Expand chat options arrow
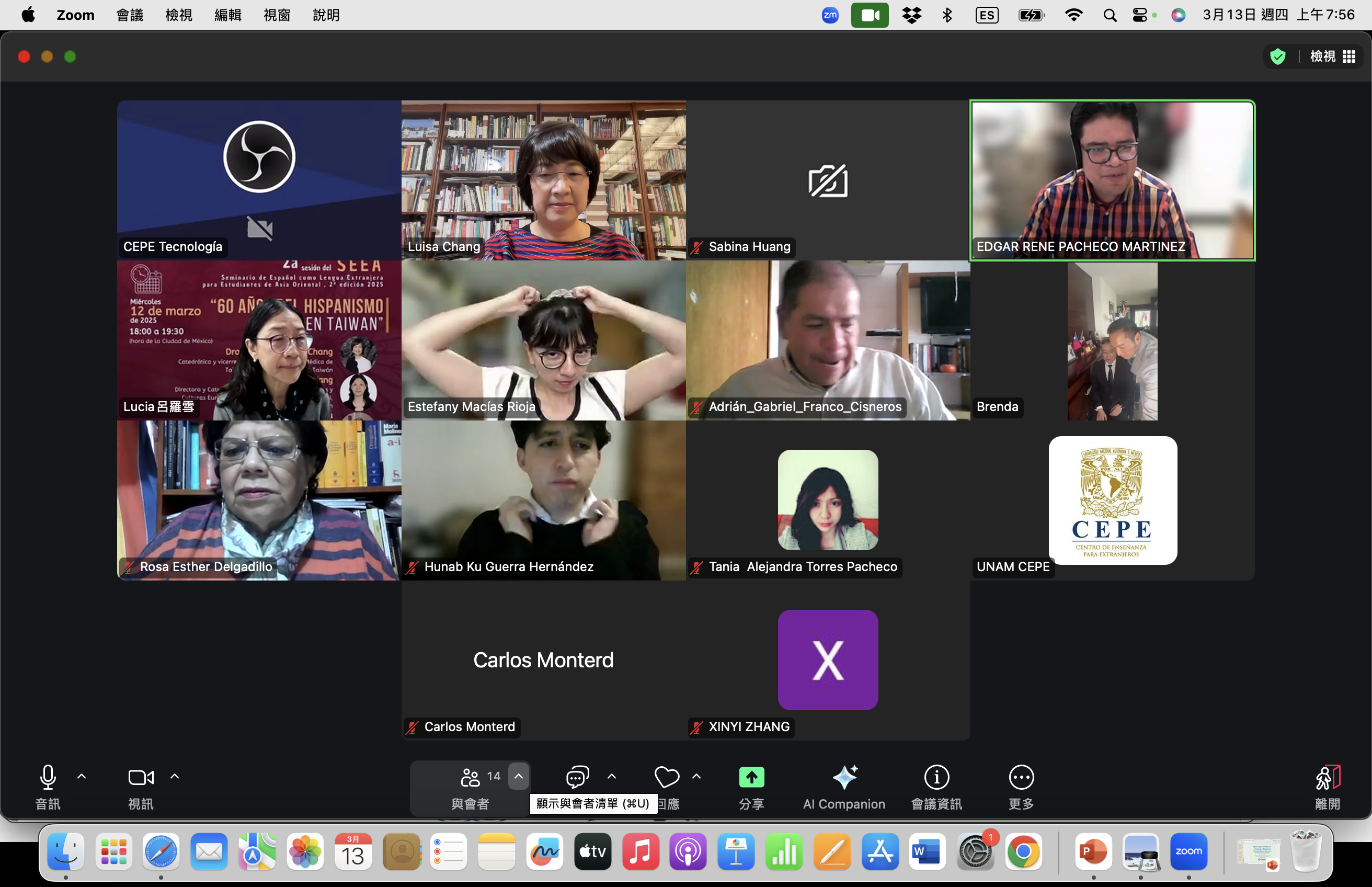This screenshot has height=887, width=1372. pos(611,777)
